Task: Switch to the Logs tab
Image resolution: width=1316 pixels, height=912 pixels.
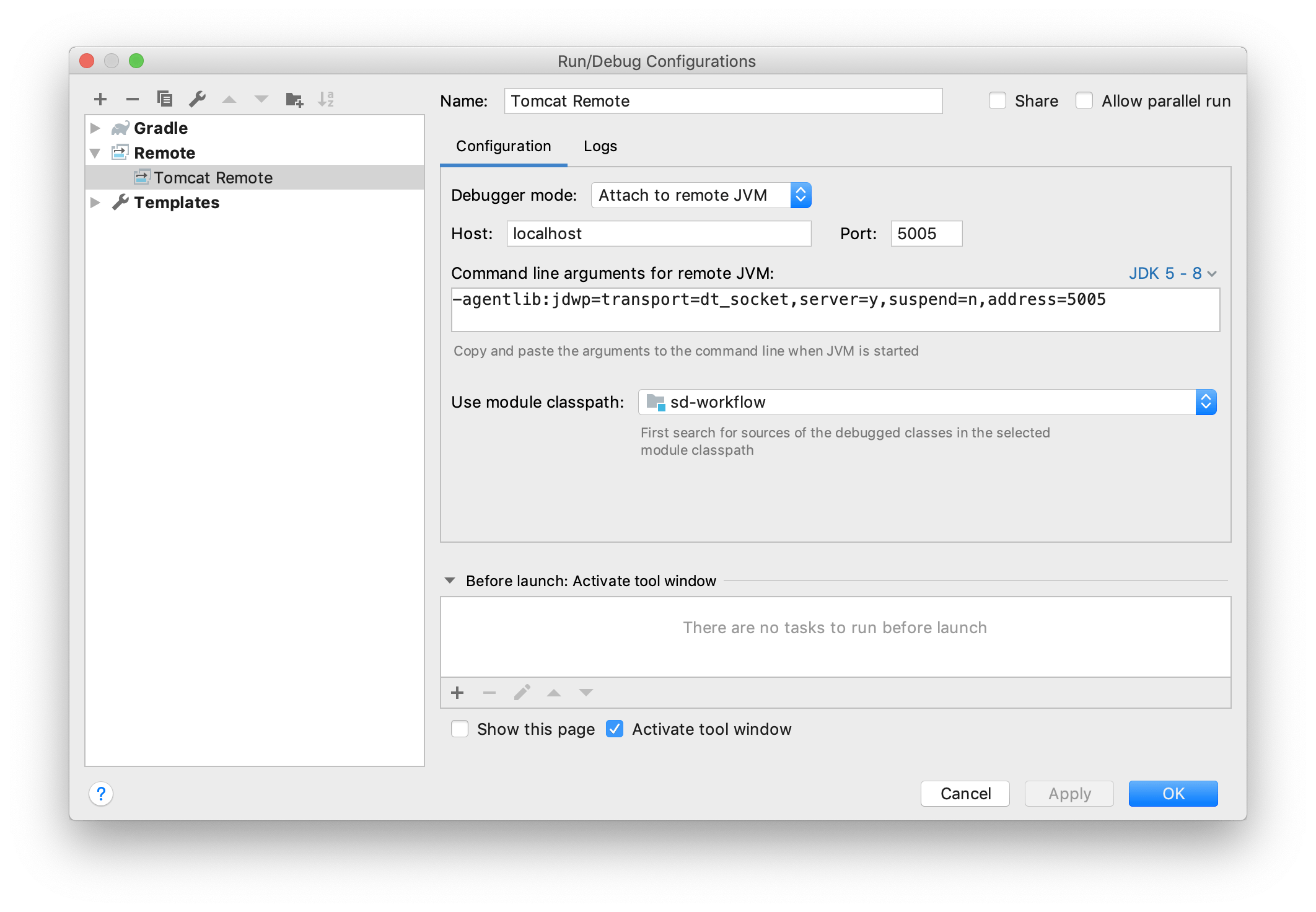Action: 600,146
